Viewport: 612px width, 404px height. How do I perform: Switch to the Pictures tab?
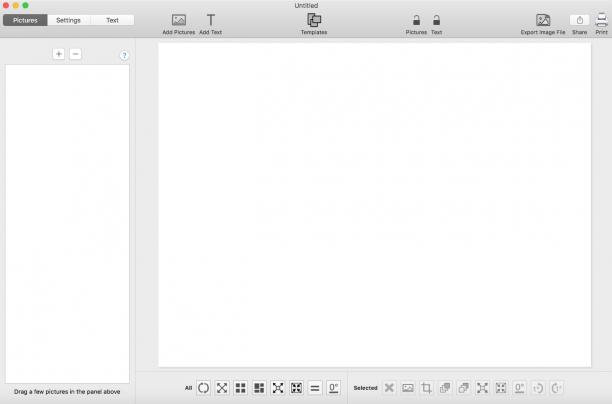(x=25, y=20)
